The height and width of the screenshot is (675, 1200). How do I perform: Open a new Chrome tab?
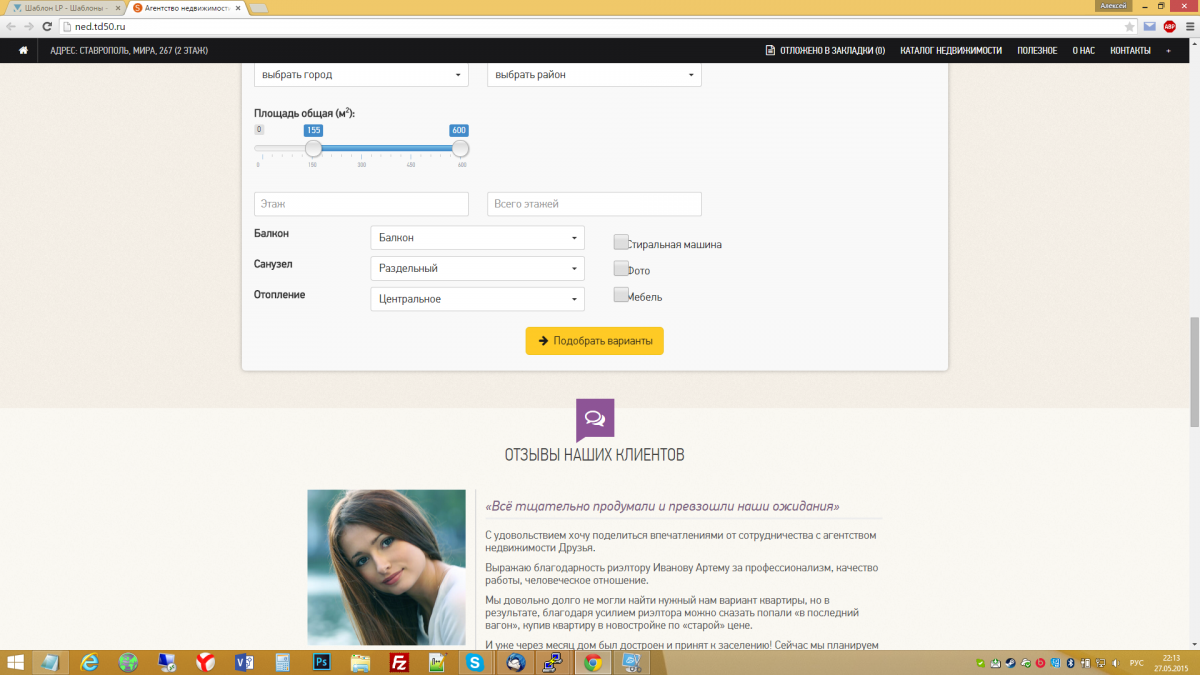(258, 8)
